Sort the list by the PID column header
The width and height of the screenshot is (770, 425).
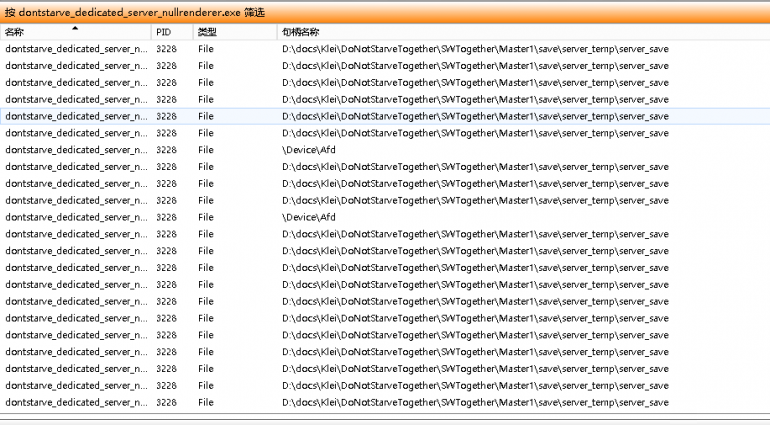[172, 32]
